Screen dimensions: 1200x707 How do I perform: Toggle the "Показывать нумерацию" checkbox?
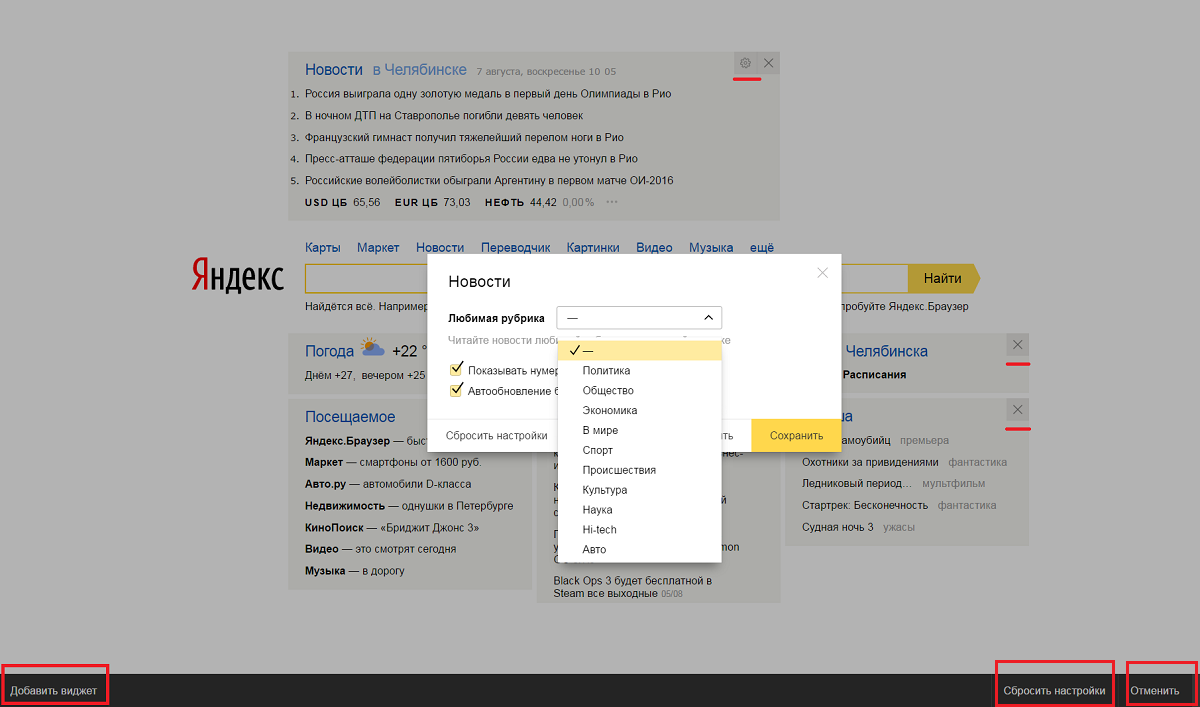pos(457,370)
